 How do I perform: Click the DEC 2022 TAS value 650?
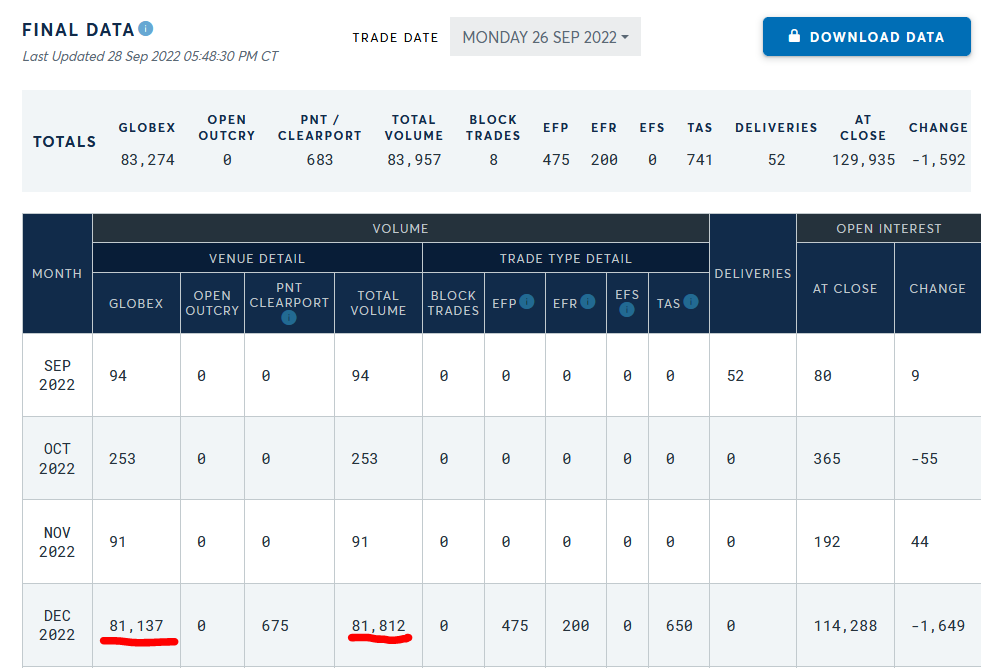(x=679, y=626)
